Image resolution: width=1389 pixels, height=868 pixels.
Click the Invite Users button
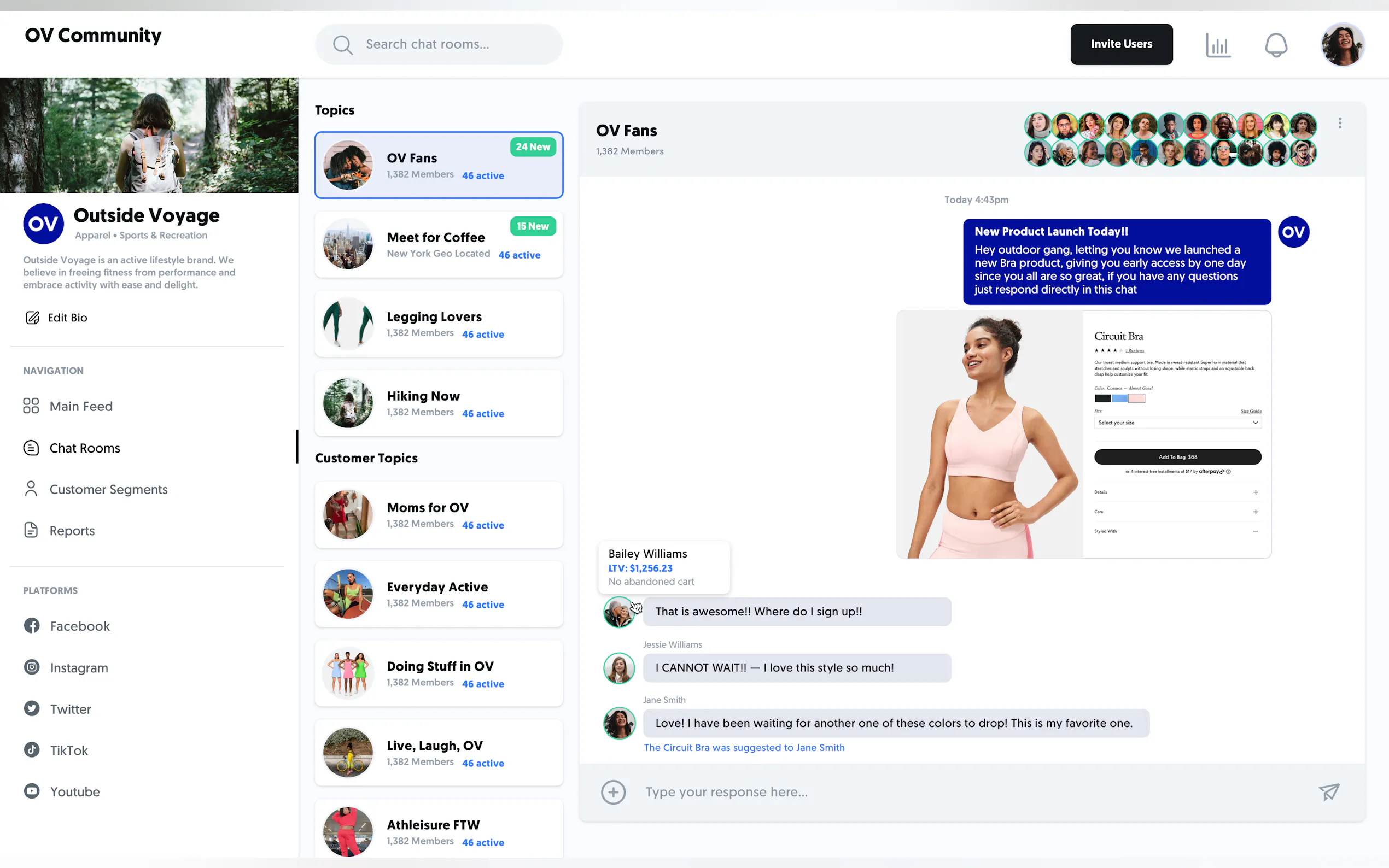[x=1121, y=44]
